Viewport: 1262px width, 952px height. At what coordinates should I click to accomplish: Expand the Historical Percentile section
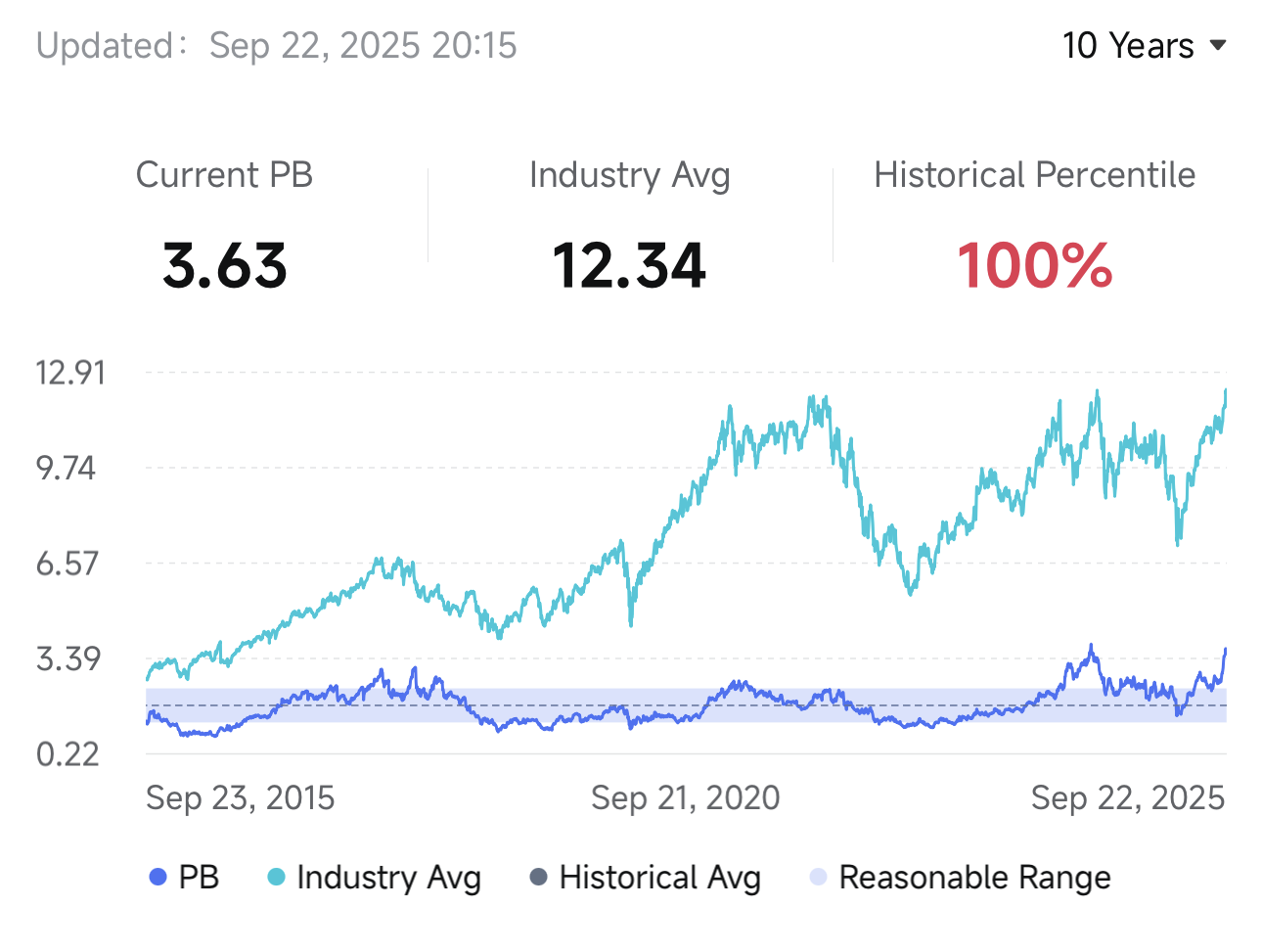tap(1034, 175)
